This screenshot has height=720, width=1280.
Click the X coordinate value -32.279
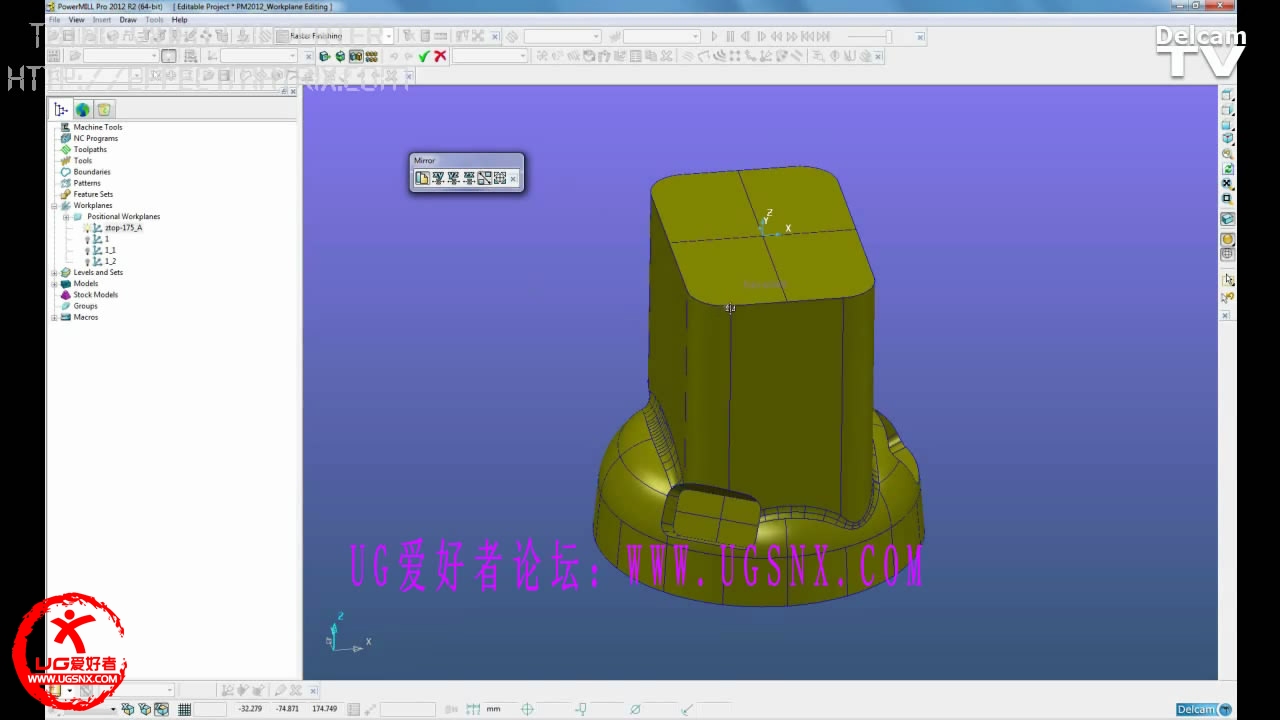(250, 709)
